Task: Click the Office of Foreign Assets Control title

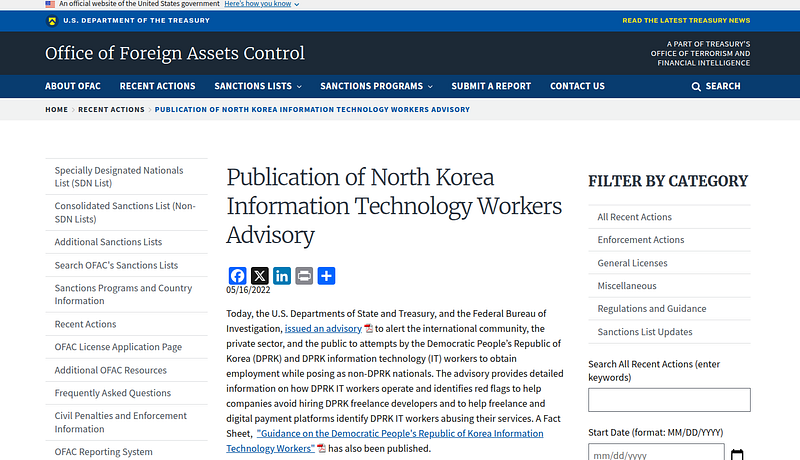Action: click(x=174, y=53)
